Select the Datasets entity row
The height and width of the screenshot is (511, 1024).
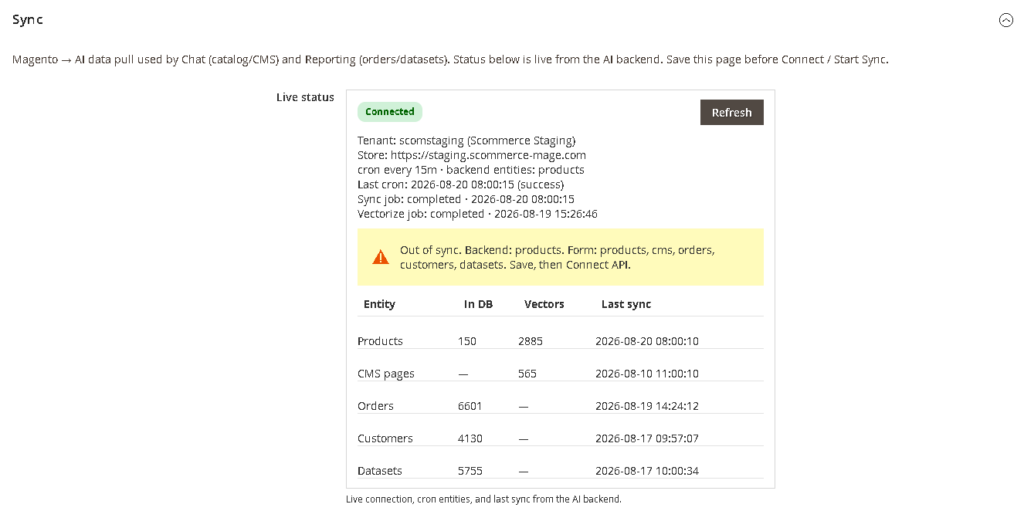560,470
